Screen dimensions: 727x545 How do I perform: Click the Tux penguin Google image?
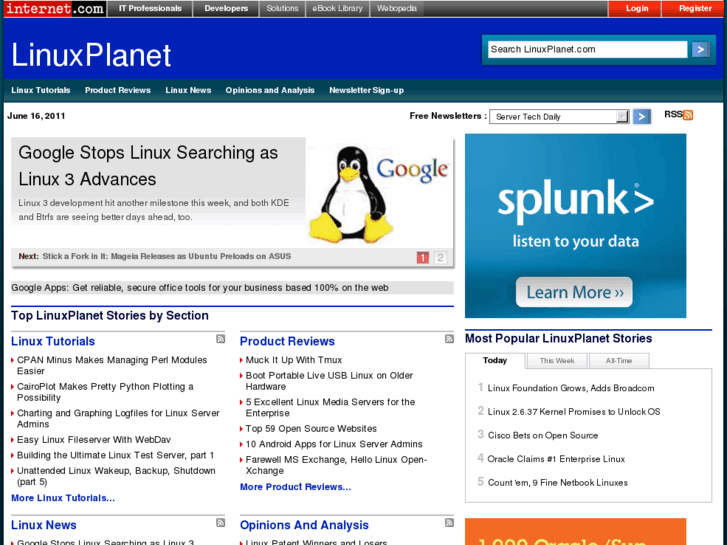pyautogui.click(x=379, y=194)
